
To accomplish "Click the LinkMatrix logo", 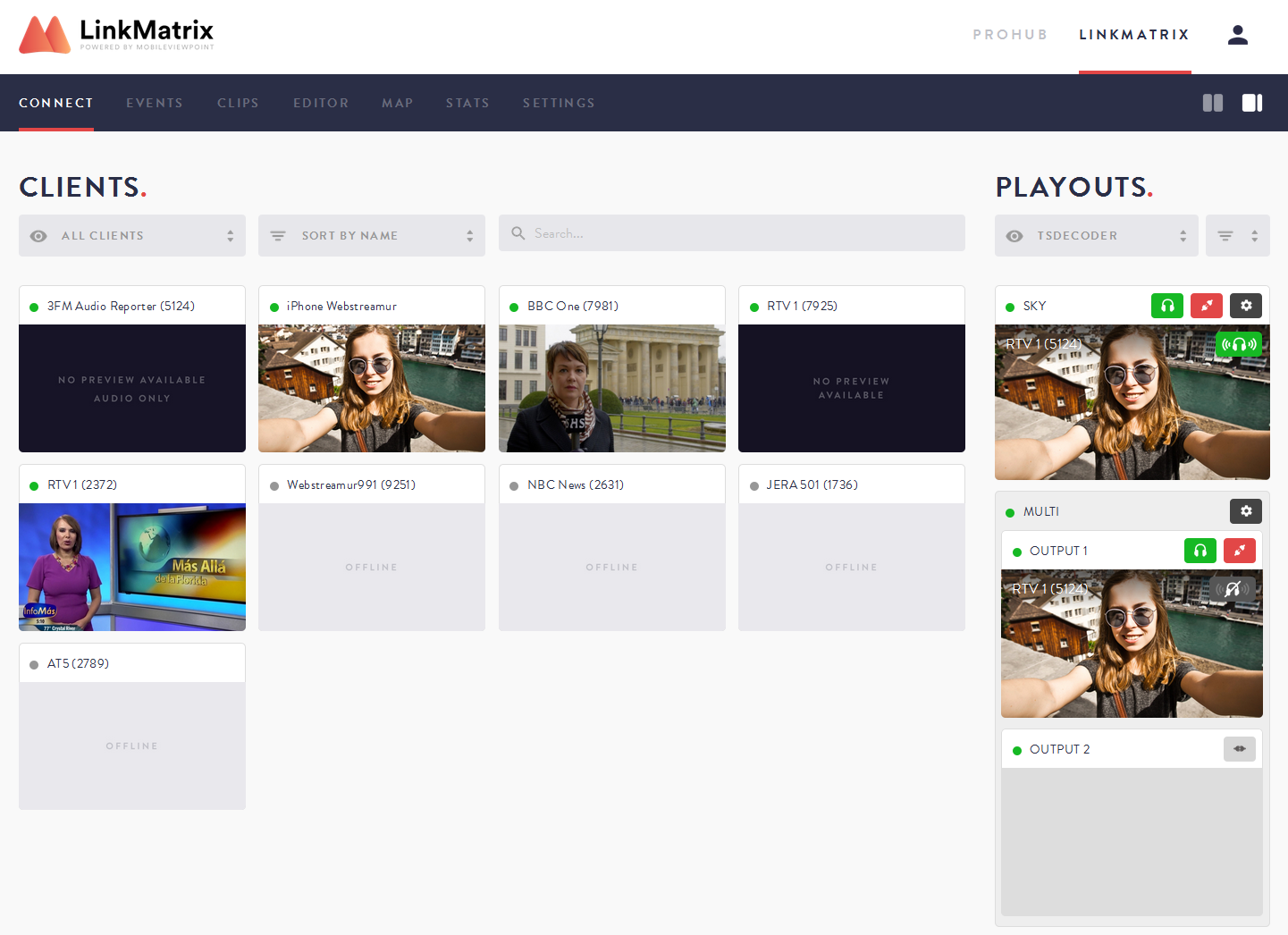I will click(x=117, y=35).
